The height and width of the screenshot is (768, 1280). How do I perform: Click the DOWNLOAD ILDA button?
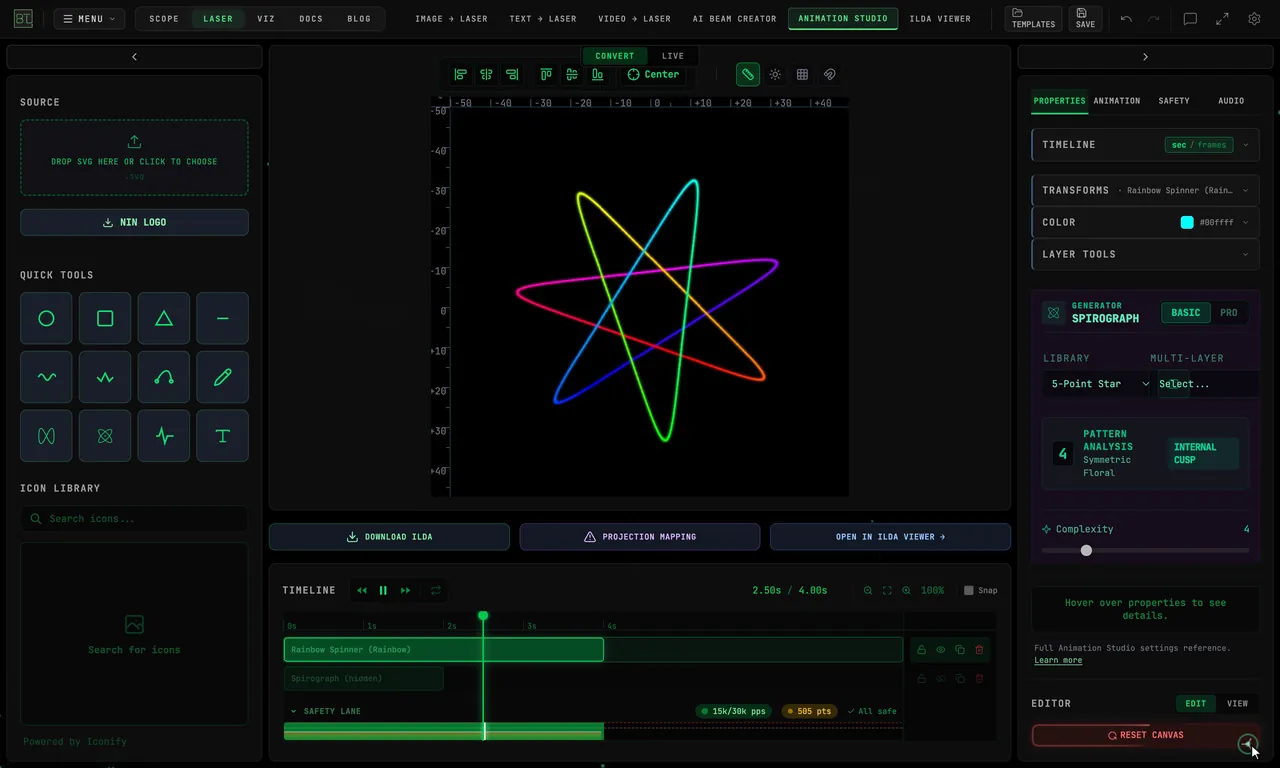tap(389, 537)
